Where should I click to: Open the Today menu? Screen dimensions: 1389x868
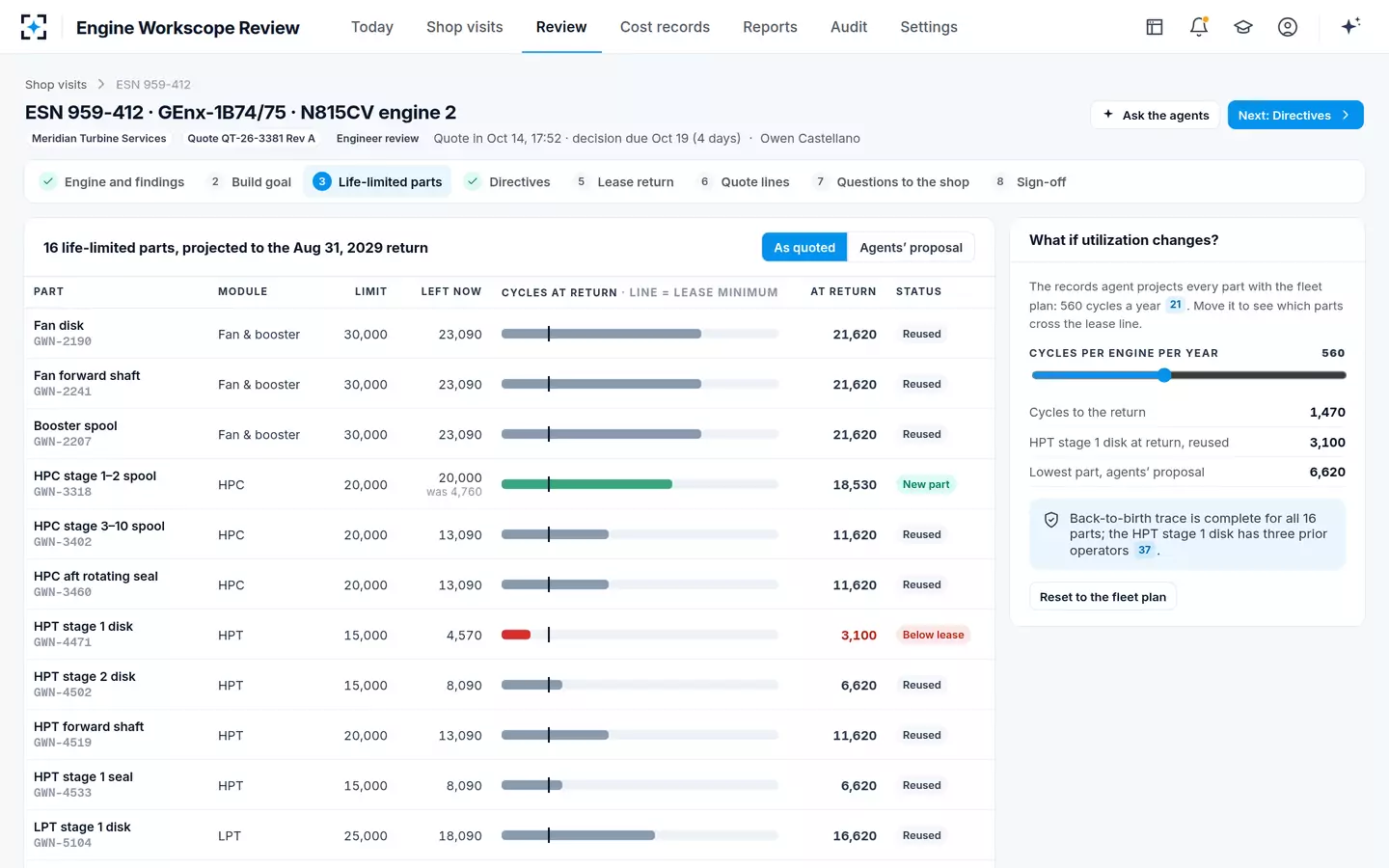pyautogui.click(x=372, y=27)
